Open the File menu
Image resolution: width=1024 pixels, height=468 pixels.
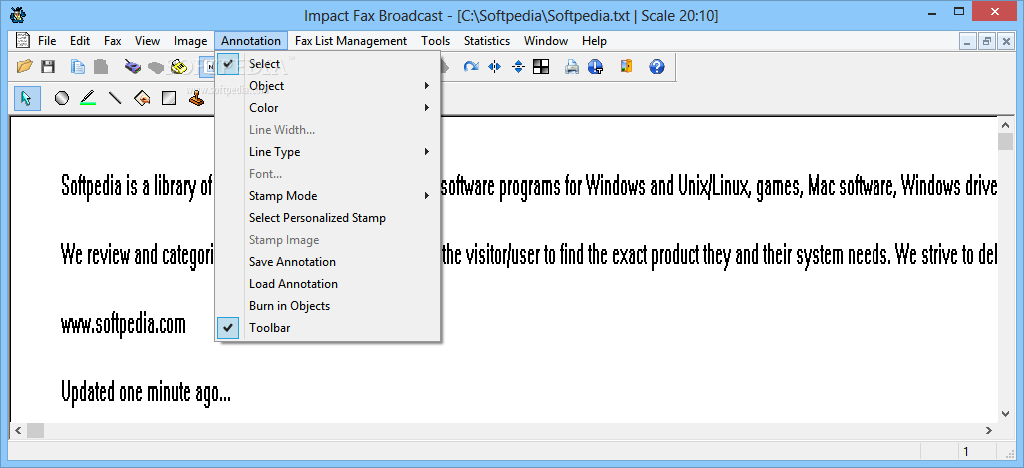pos(47,40)
